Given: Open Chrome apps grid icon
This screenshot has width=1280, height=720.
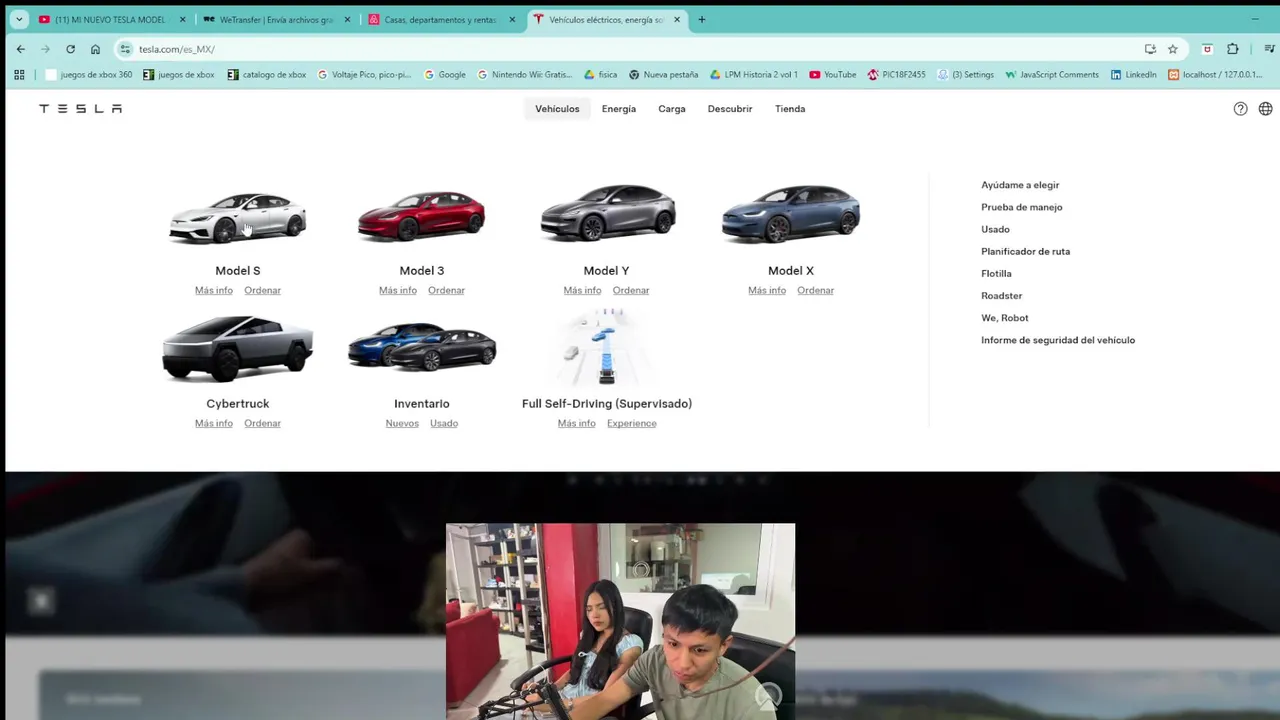Looking at the screenshot, I should (x=19, y=74).
